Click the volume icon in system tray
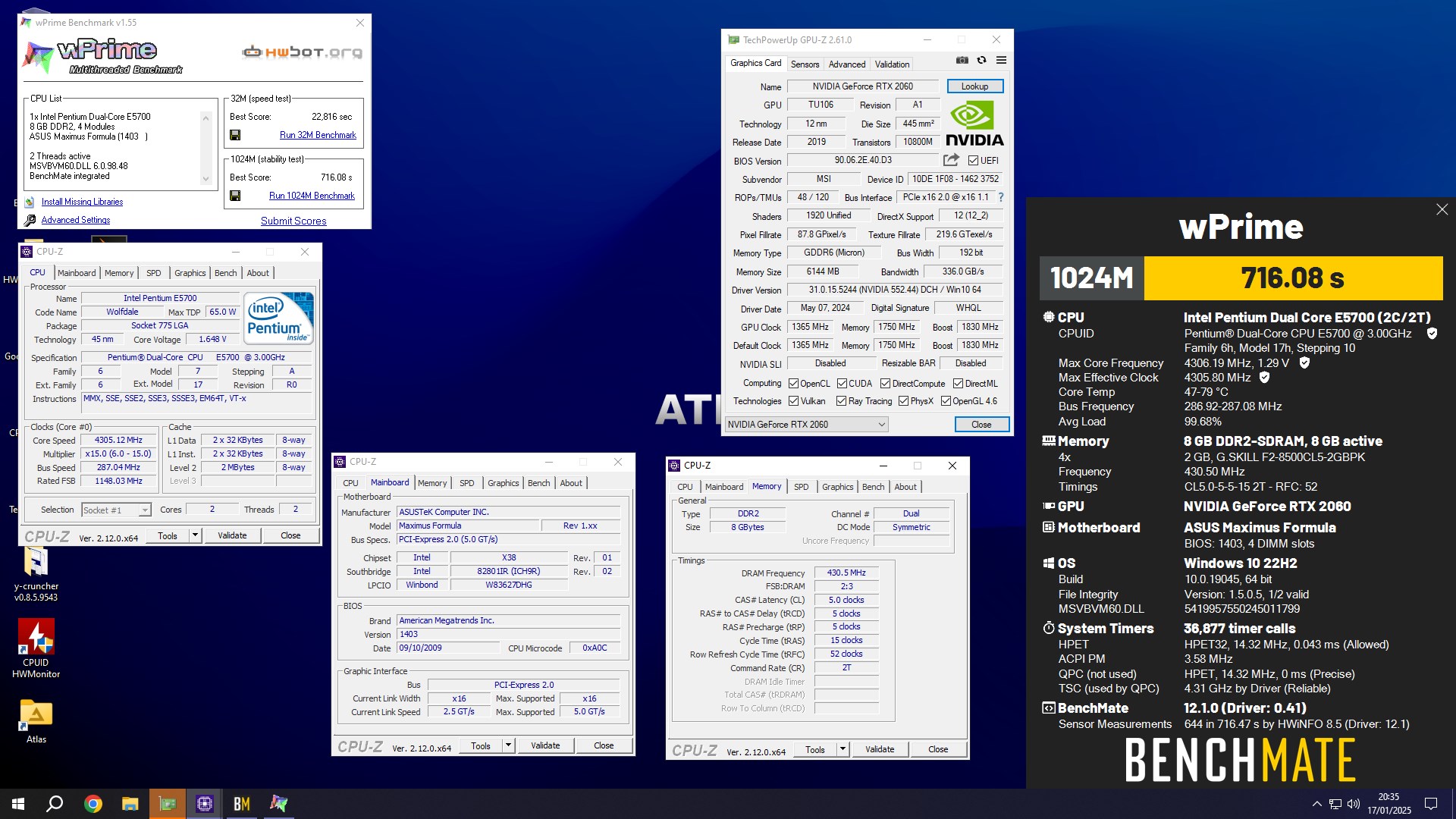1456x819 pixels. pyautogui.click(x=1354, y=804)
